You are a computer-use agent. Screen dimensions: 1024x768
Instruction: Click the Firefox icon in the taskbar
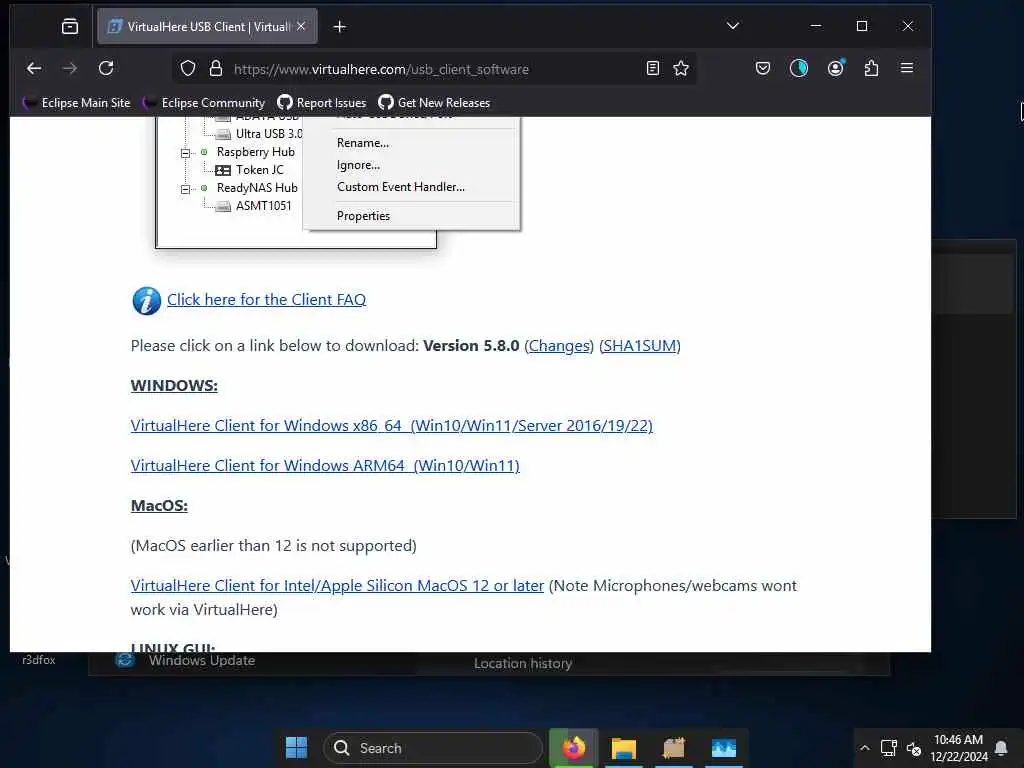(x=573, y=748)
